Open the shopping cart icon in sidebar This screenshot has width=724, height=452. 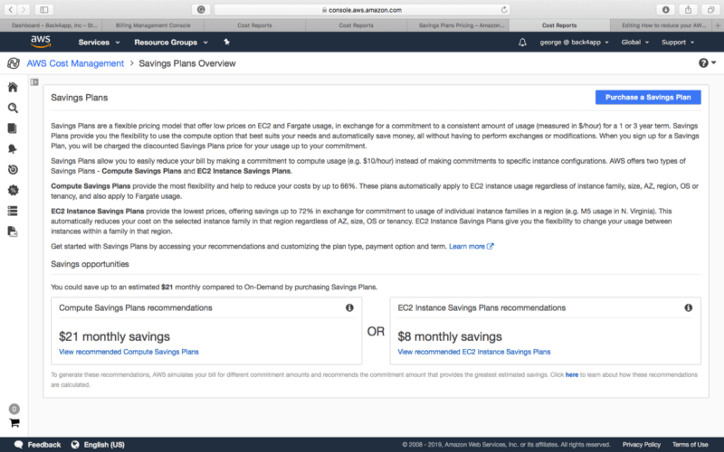pos(14,422)
